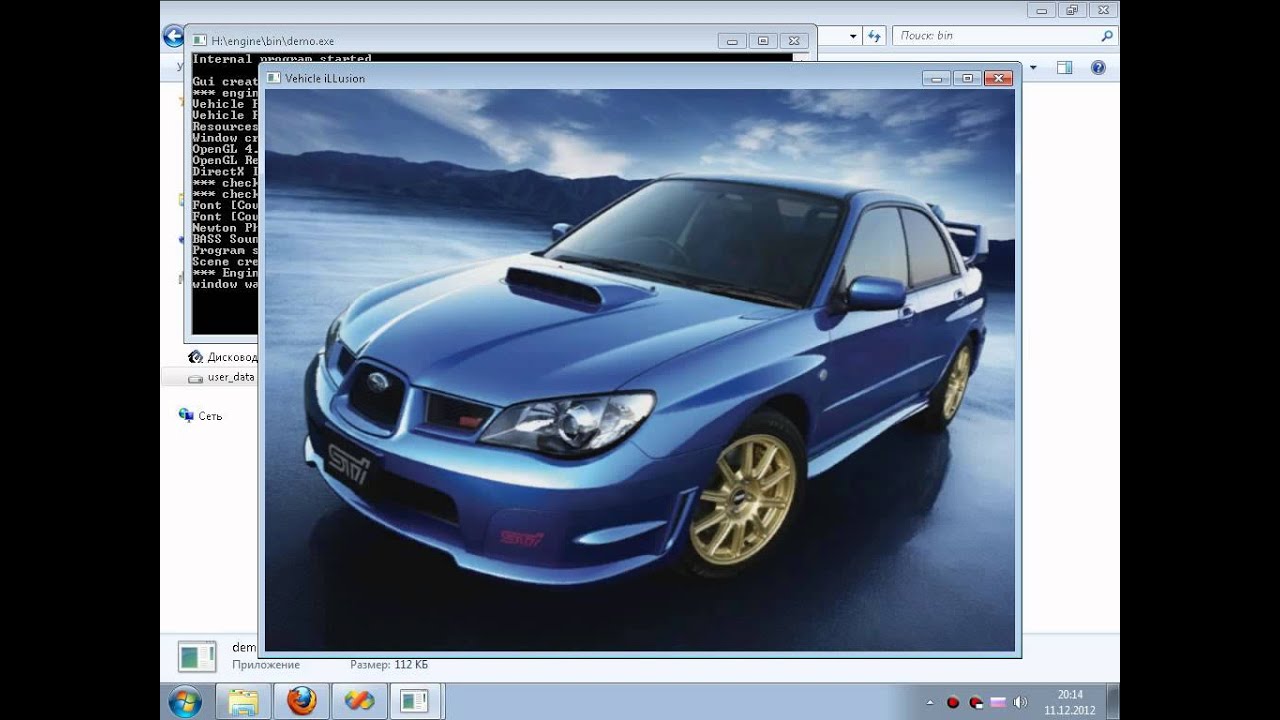
Task: Click the magnifier icon in search box
Action: tap(1106, 36)
